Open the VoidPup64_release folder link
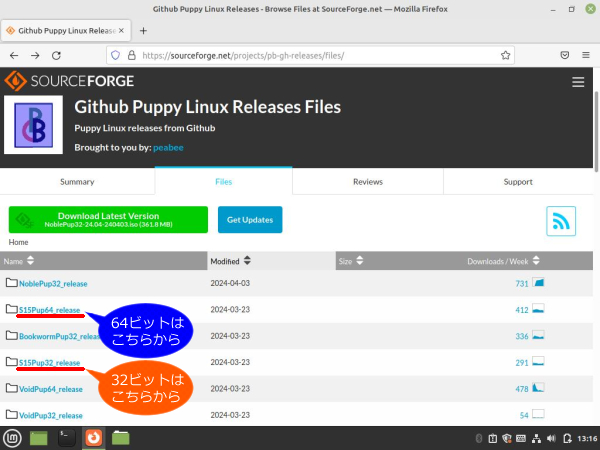 pos(51,389)
